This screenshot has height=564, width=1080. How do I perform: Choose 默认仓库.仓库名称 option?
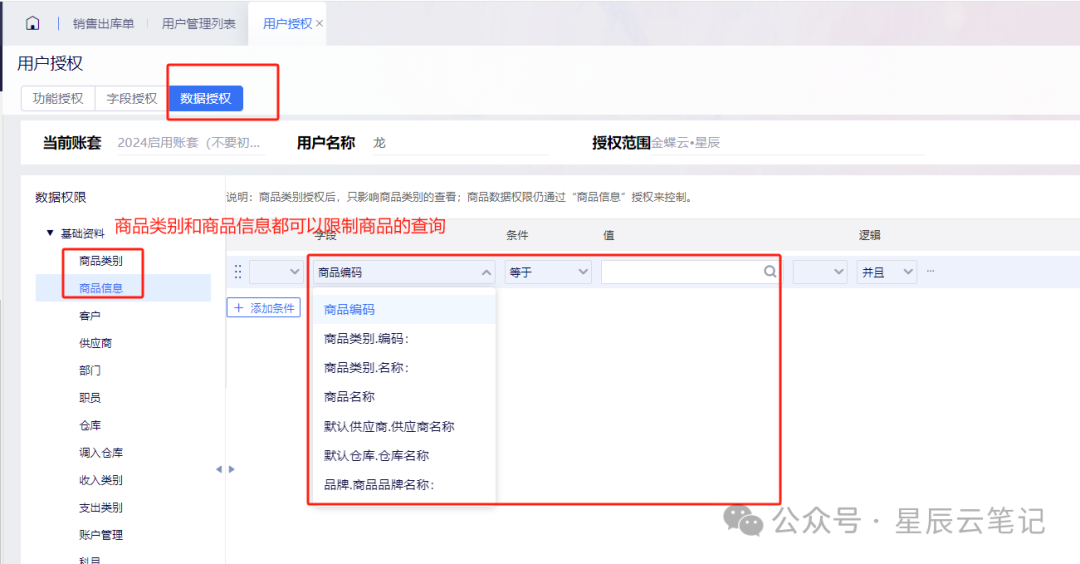pos(404,455)
